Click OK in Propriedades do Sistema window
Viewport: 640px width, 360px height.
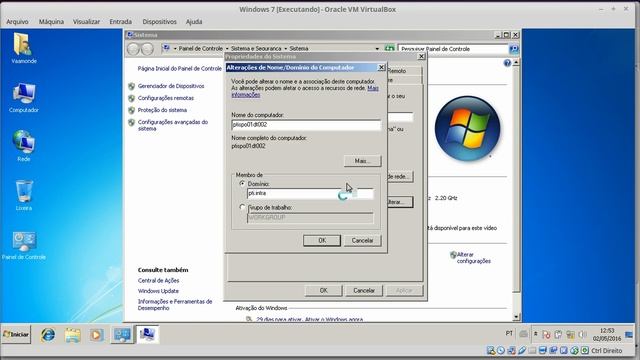pyautogui.click(x=323, y=290)
